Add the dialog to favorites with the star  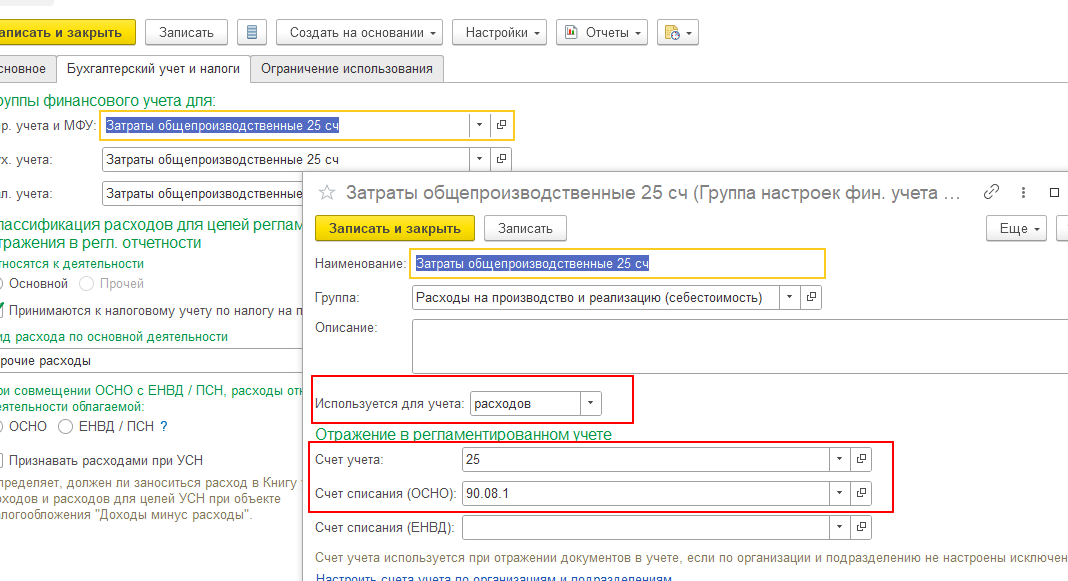(x=327, y=193)
